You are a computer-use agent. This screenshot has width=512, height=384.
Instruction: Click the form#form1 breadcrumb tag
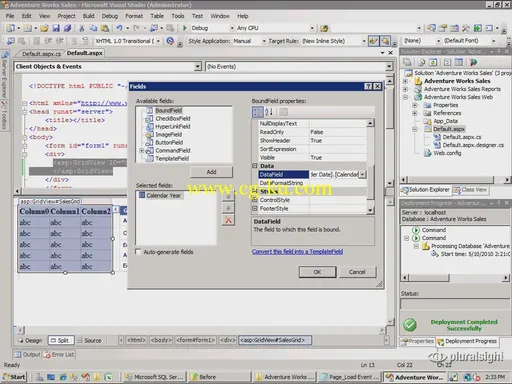coord(196,340)
